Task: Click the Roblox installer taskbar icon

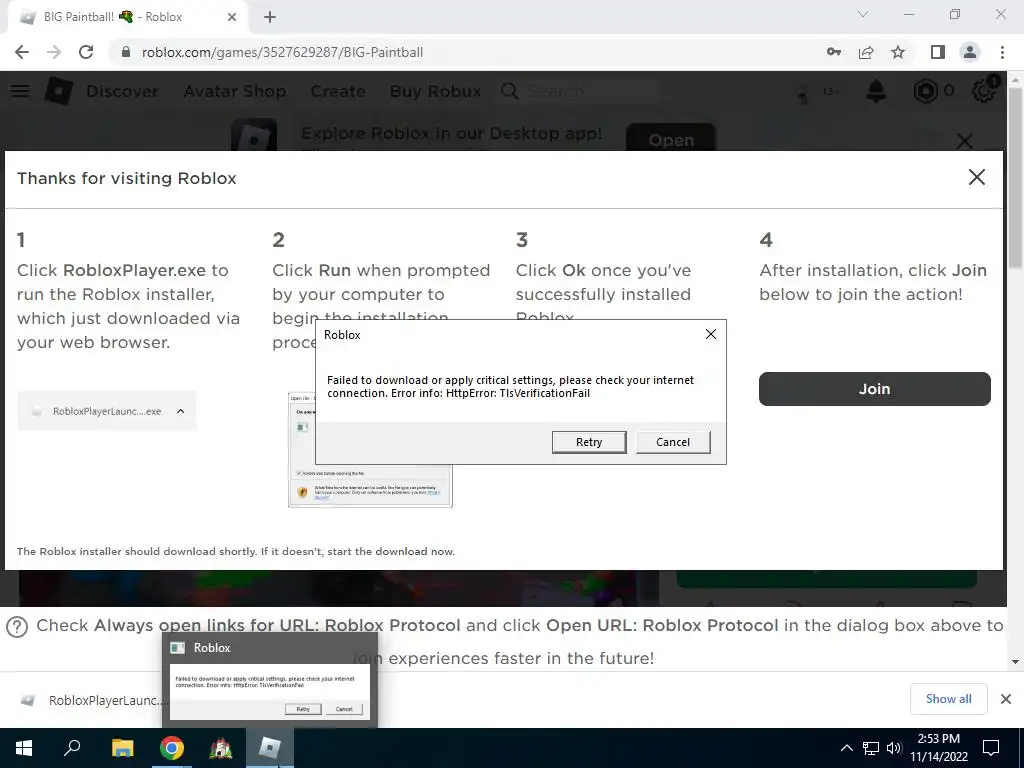Action: [270, 748]
